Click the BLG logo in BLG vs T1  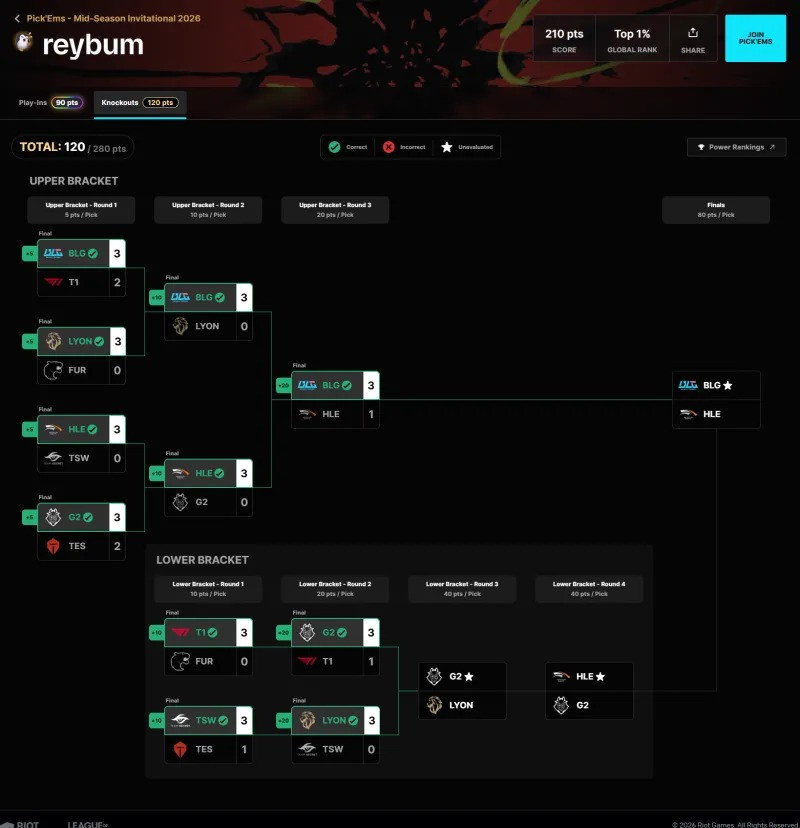[x=53, y=253]
